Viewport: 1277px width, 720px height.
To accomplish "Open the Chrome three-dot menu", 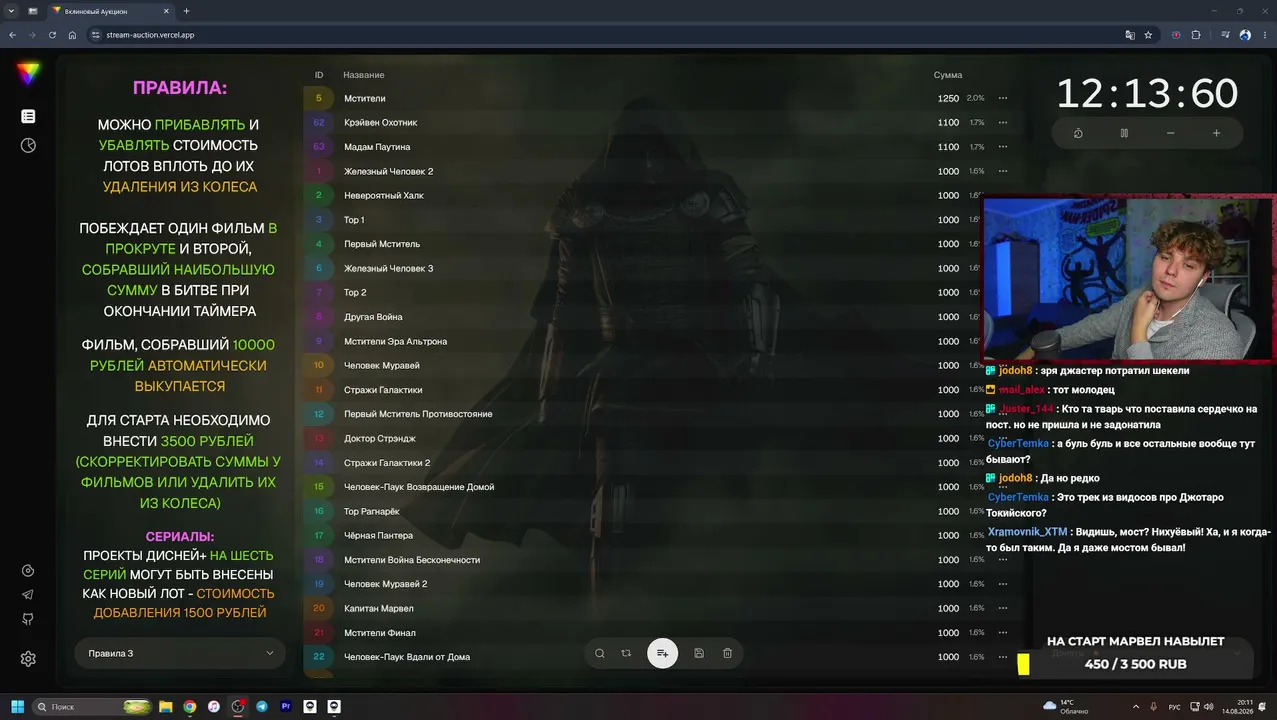I will coord(1264,35).
